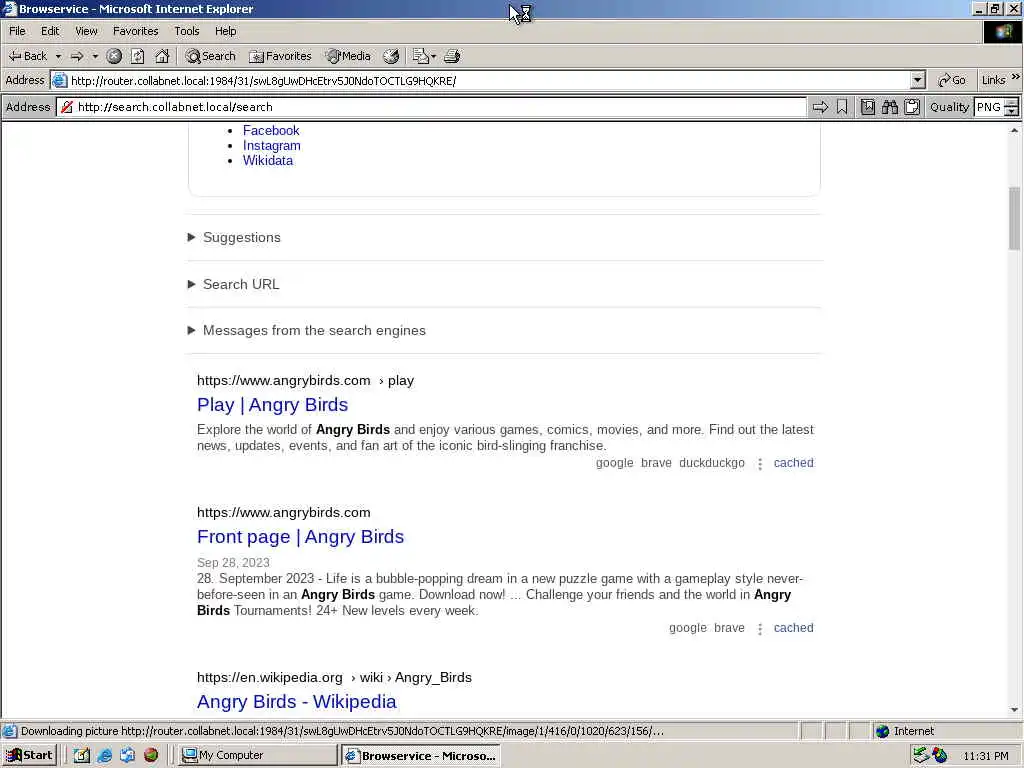Open the Instagram link
The width and height of the screenshot is (1024, 768).
272,146
